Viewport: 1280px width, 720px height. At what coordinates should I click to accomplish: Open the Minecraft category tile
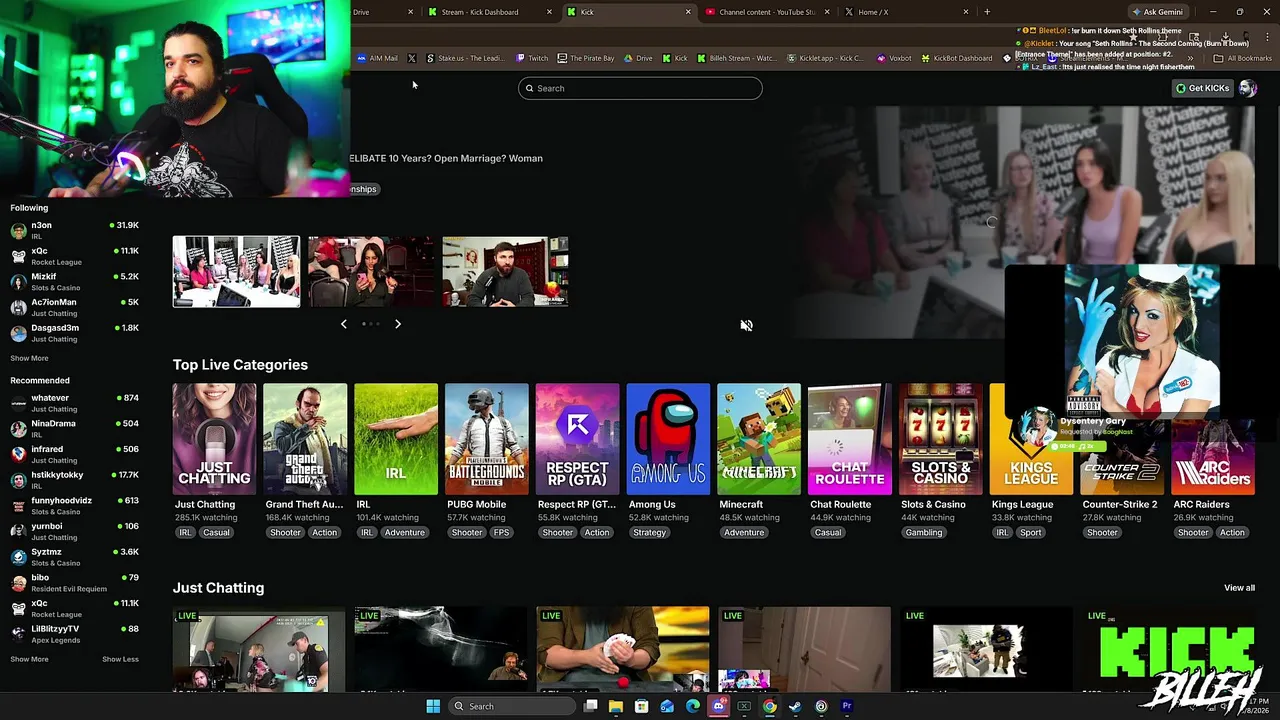pos(759,439)
